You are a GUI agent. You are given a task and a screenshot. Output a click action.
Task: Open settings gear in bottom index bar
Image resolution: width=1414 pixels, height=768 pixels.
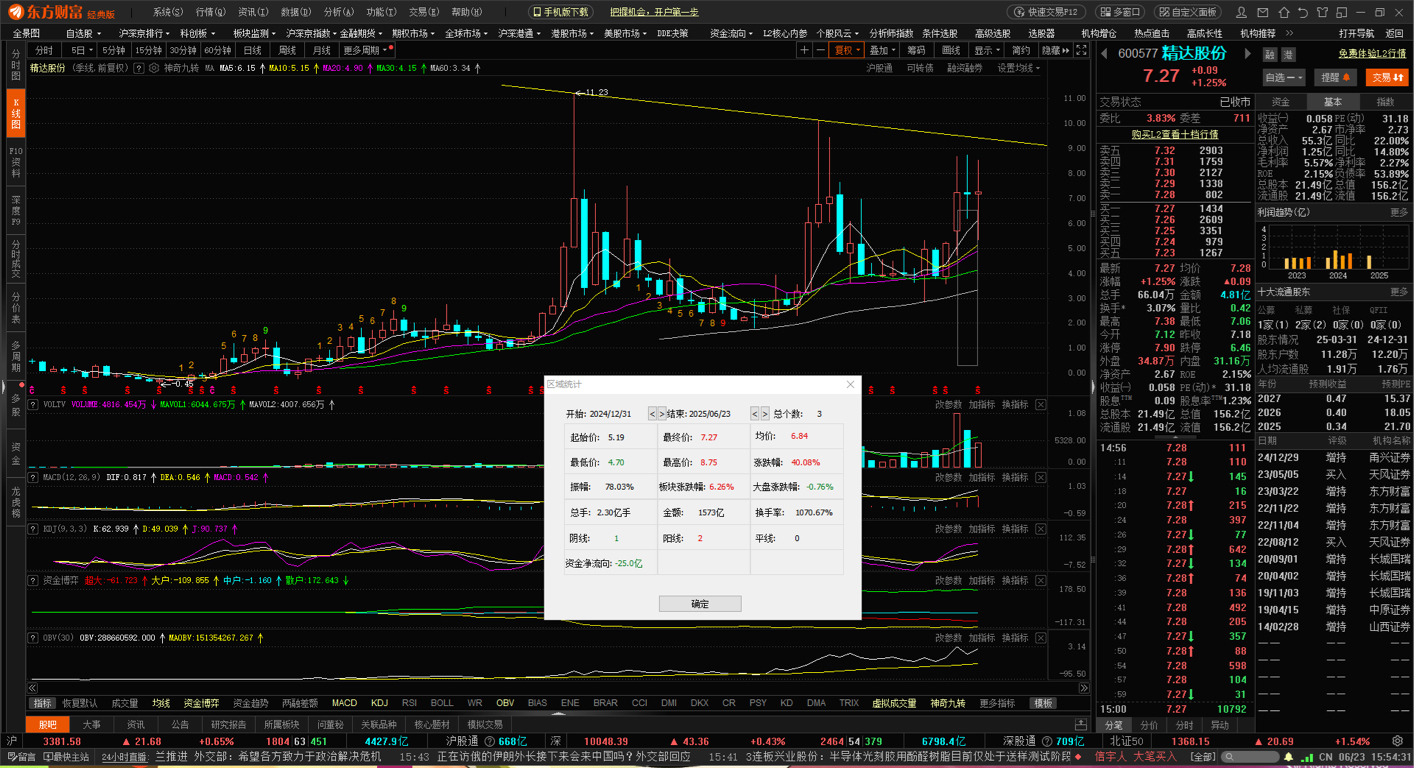click(1397, 741)
